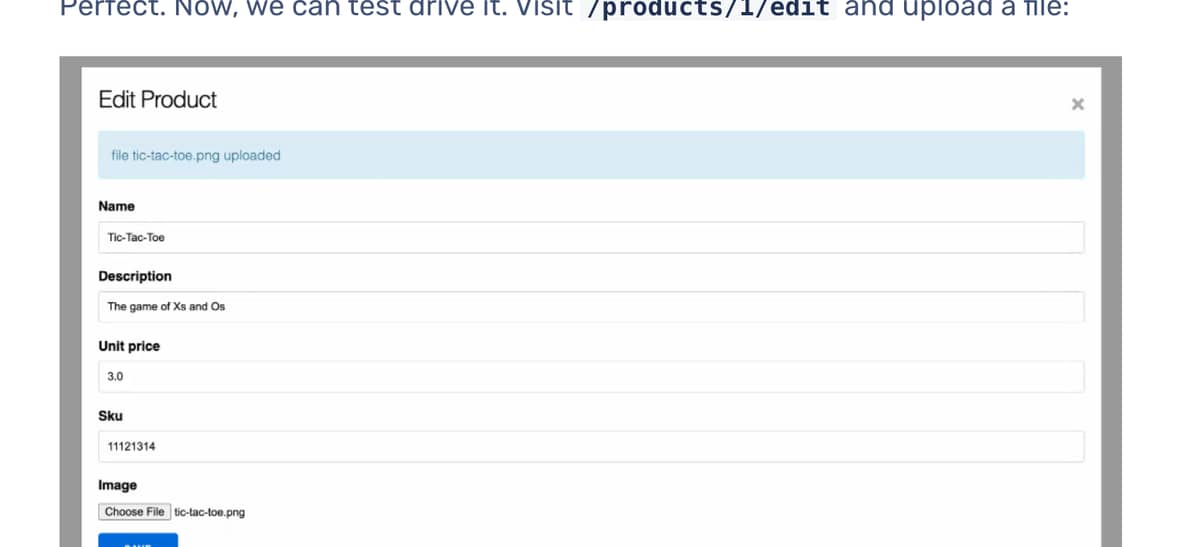Image resolution: width=1200 pixels, height=547 pixels.
Task: Select the Unit price field showing 3.0
Action: (591, 376)
